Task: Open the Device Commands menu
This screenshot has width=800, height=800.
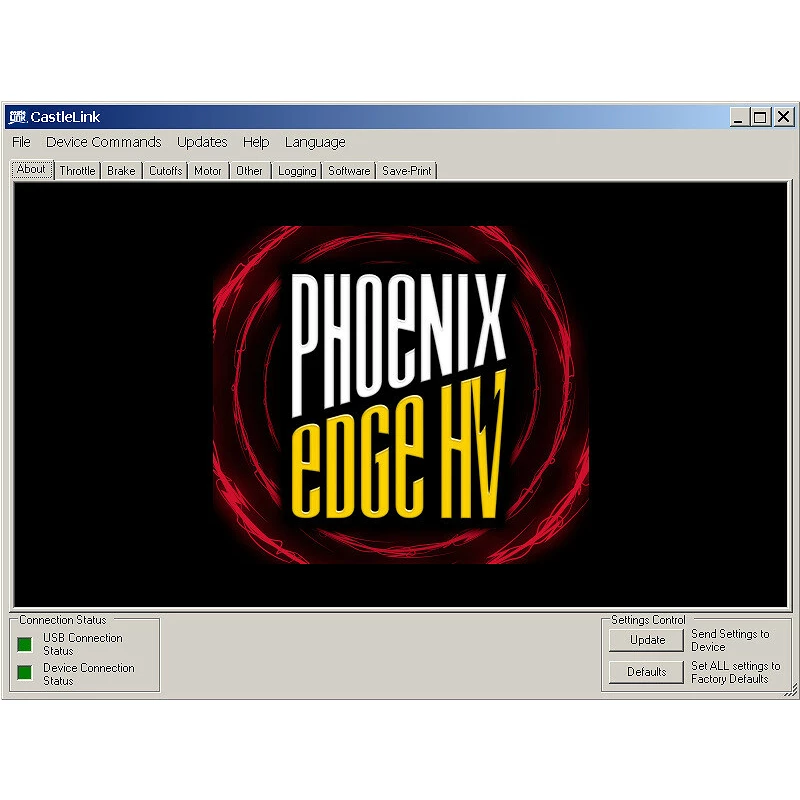Action: pos(103,142)
